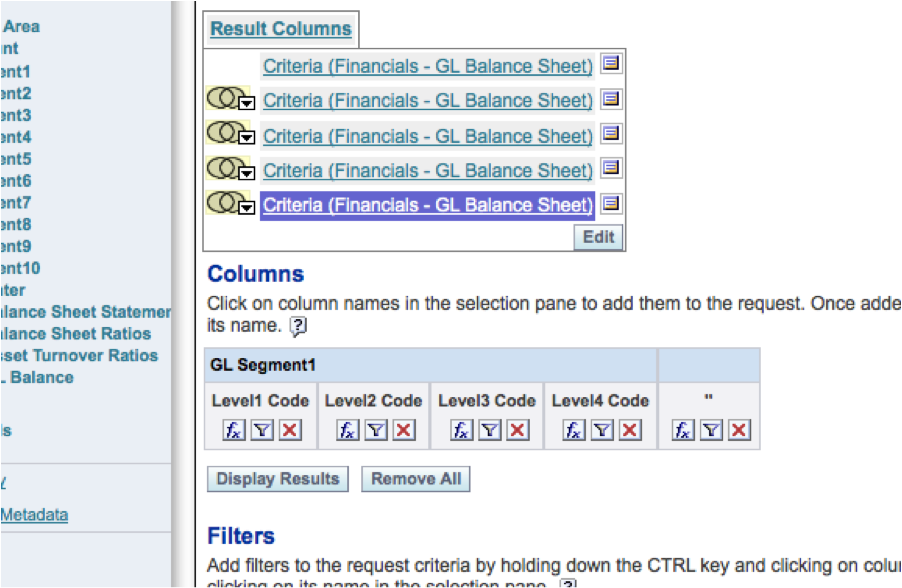Open the Metadata link in the sidebar

34,514
